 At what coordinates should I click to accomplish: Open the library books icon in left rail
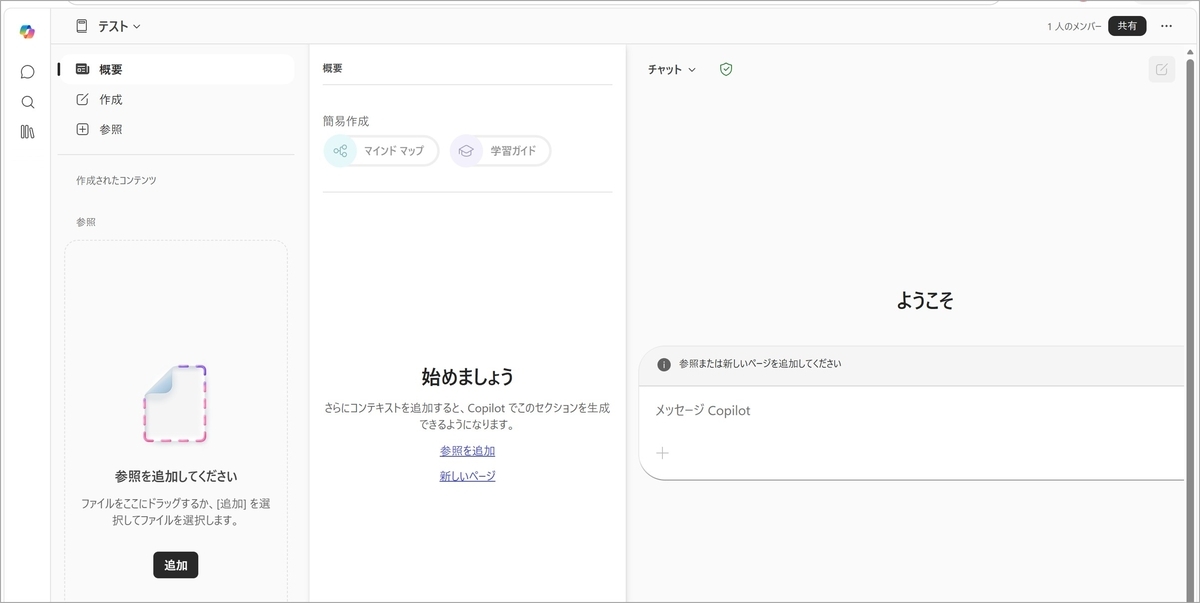coord(27,132)
